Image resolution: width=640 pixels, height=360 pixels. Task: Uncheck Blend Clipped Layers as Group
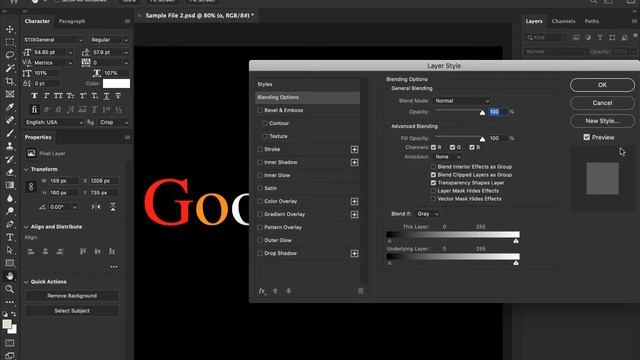433,175
